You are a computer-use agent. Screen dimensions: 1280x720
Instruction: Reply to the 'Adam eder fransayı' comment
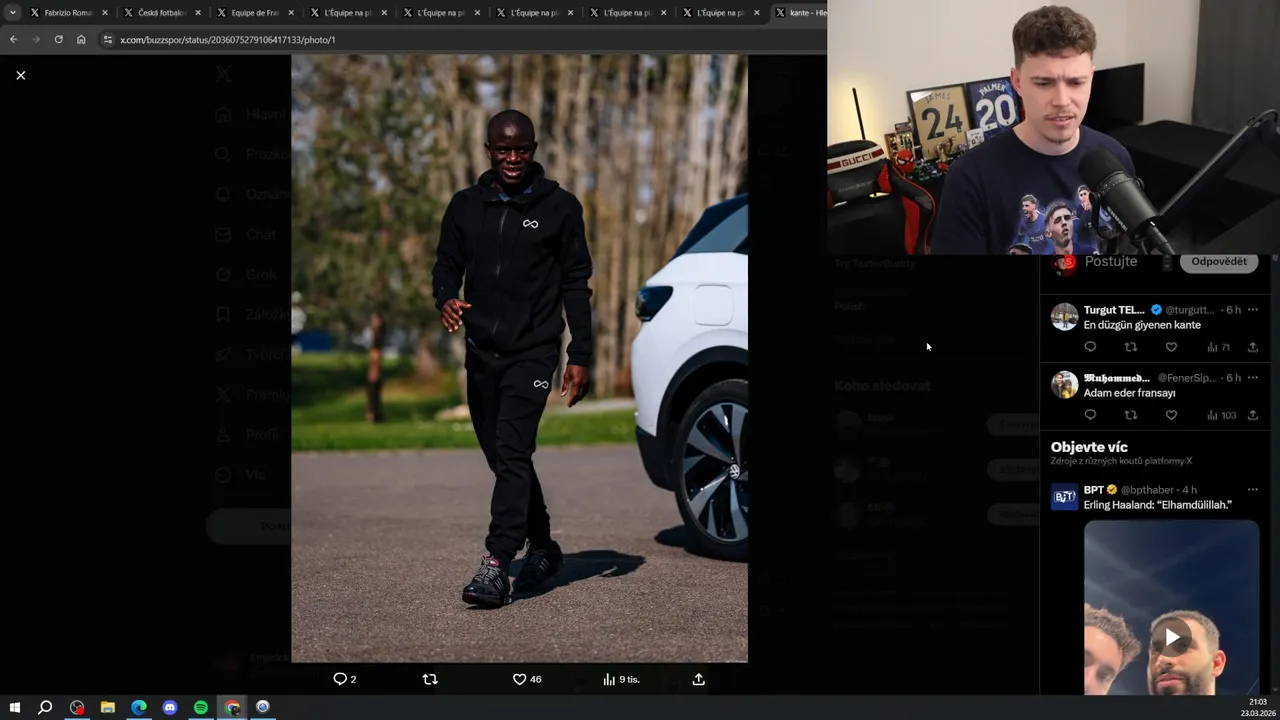pyautogui.click(x=1090, y=415)
